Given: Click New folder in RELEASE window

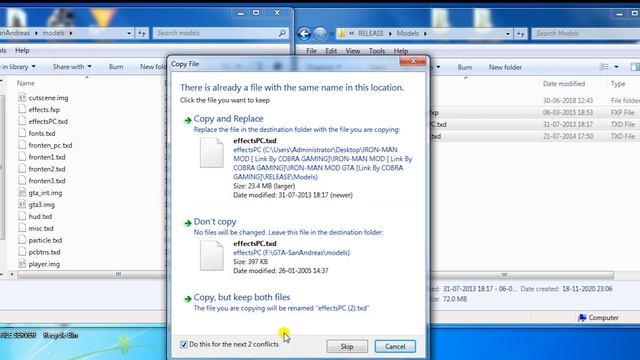Looking at the screenshot, I should [x=505, y=67].
